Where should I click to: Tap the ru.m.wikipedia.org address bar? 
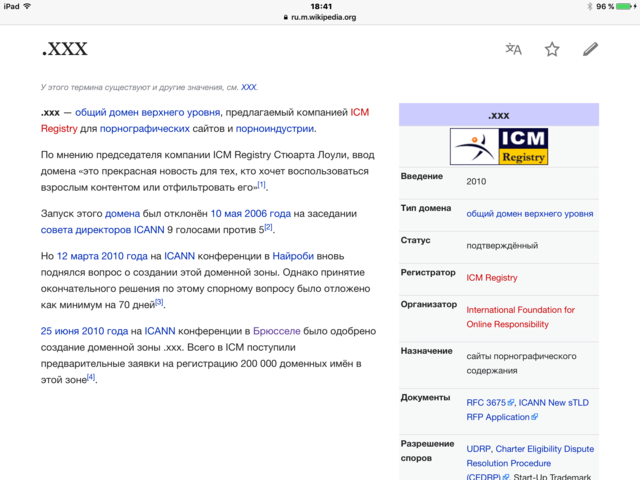point(320,17)
